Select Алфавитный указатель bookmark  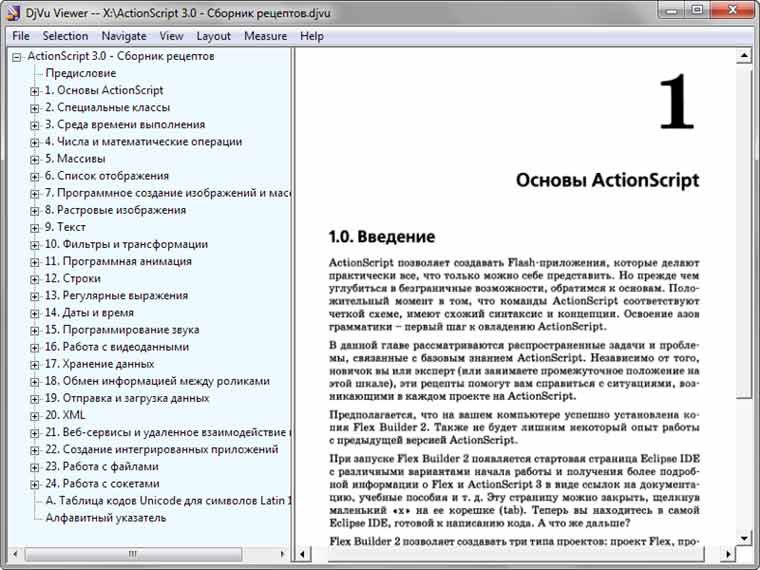click(106, 518)
